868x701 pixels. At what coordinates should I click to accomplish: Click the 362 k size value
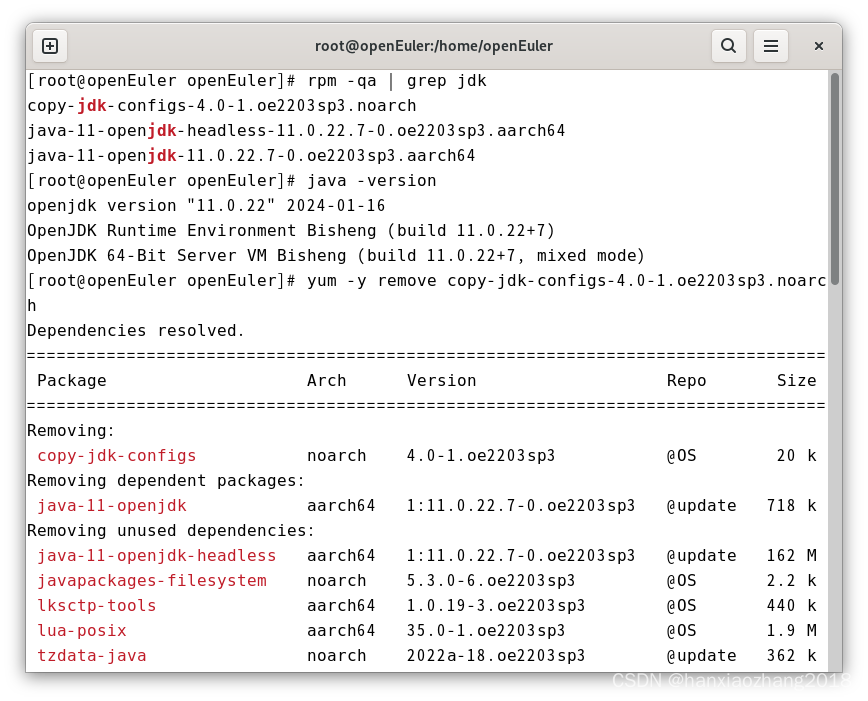click(x=791, y=656)
